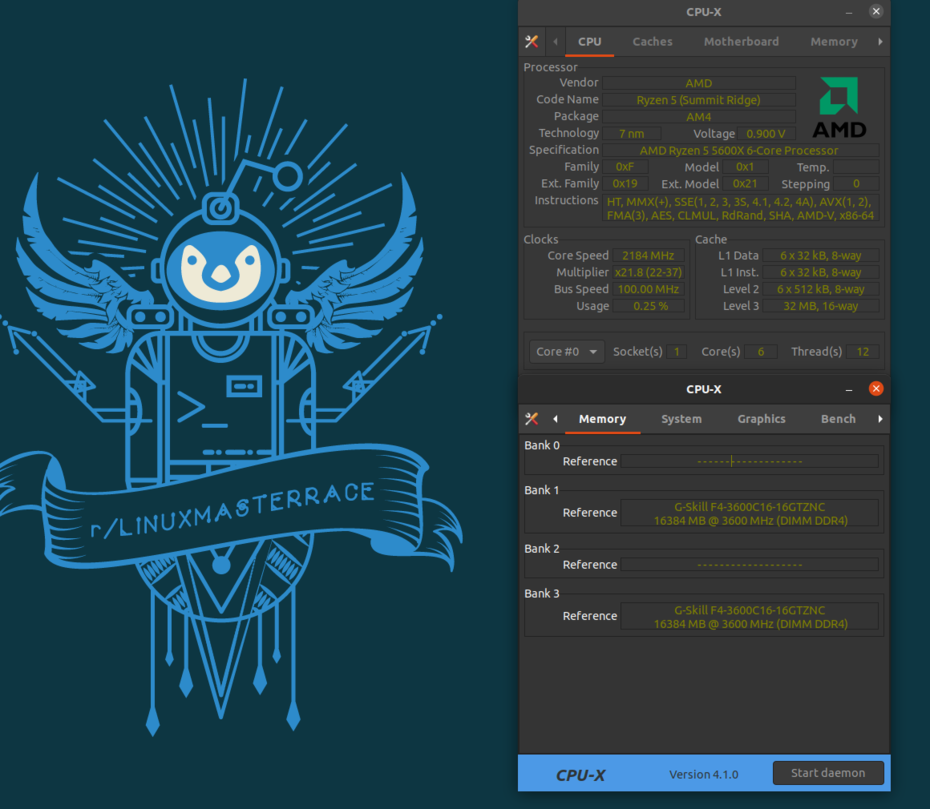Viewport: 930px width, 809px height.
Task: Select the Memory tab next to Motherboard
Action: coord(833,42)
